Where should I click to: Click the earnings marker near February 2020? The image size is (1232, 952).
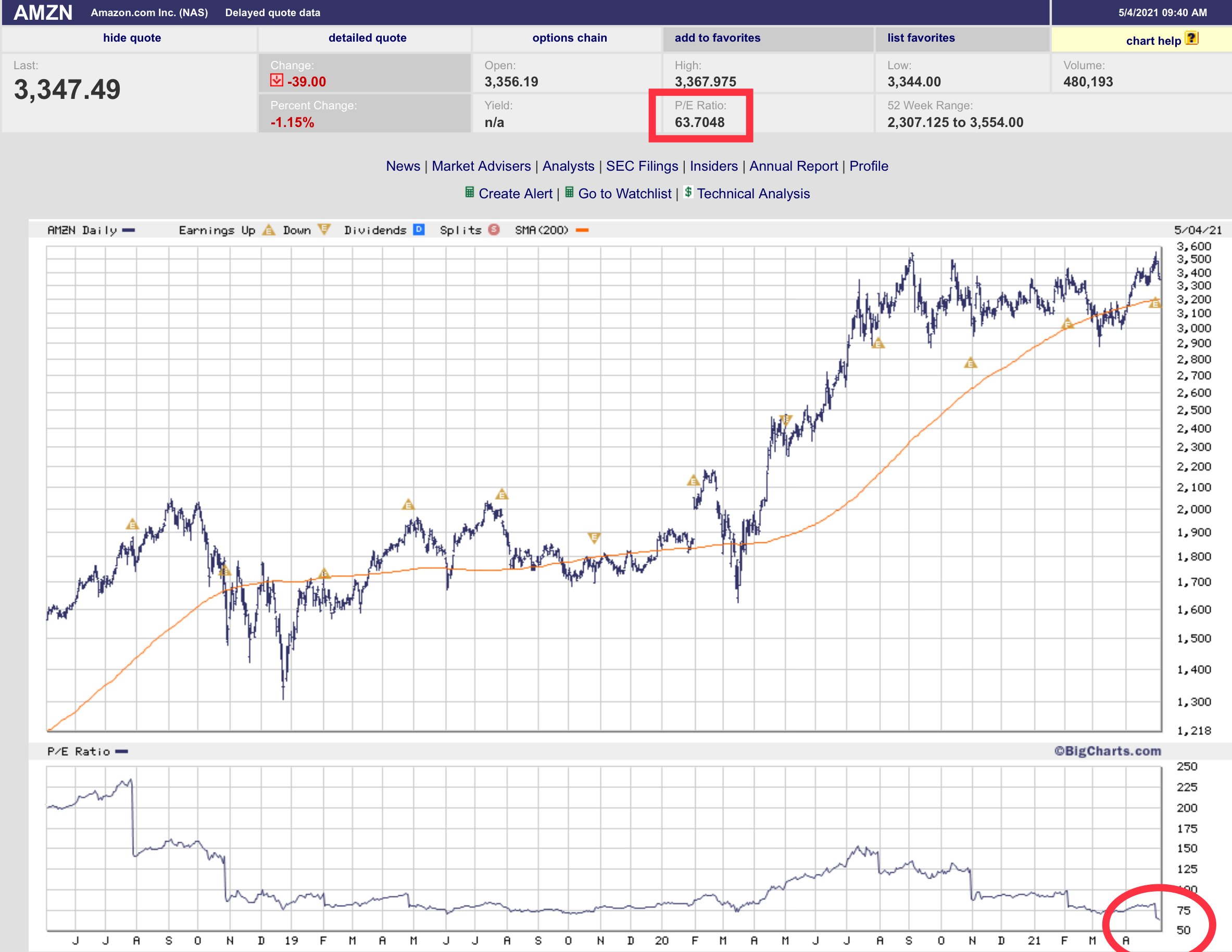(693, 481)
